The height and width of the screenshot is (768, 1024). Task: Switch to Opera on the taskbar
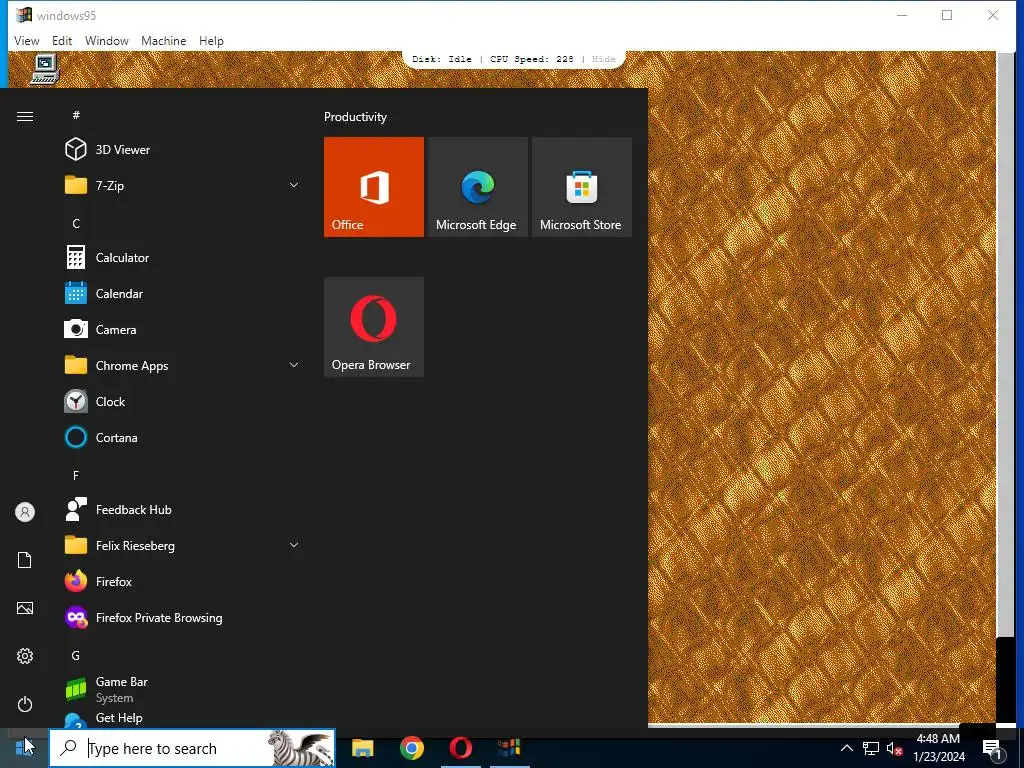coord(460,748)
